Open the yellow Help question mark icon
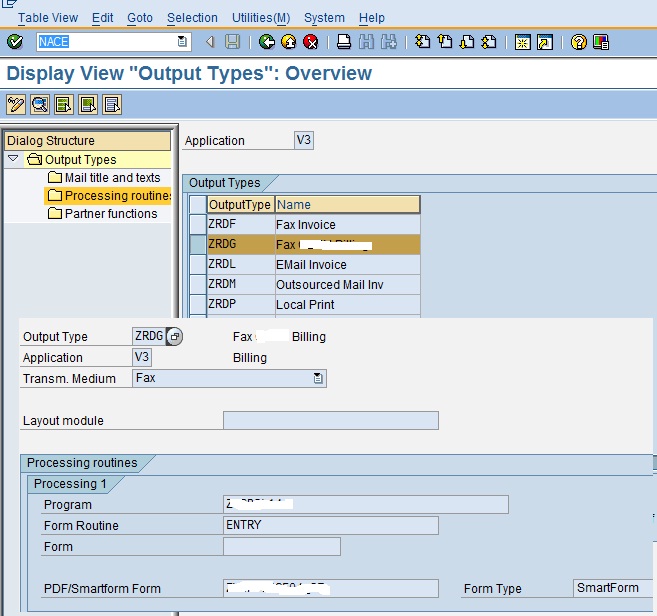Image resolution: width=657 pixels, height=616 pixels. pos(579,42)
